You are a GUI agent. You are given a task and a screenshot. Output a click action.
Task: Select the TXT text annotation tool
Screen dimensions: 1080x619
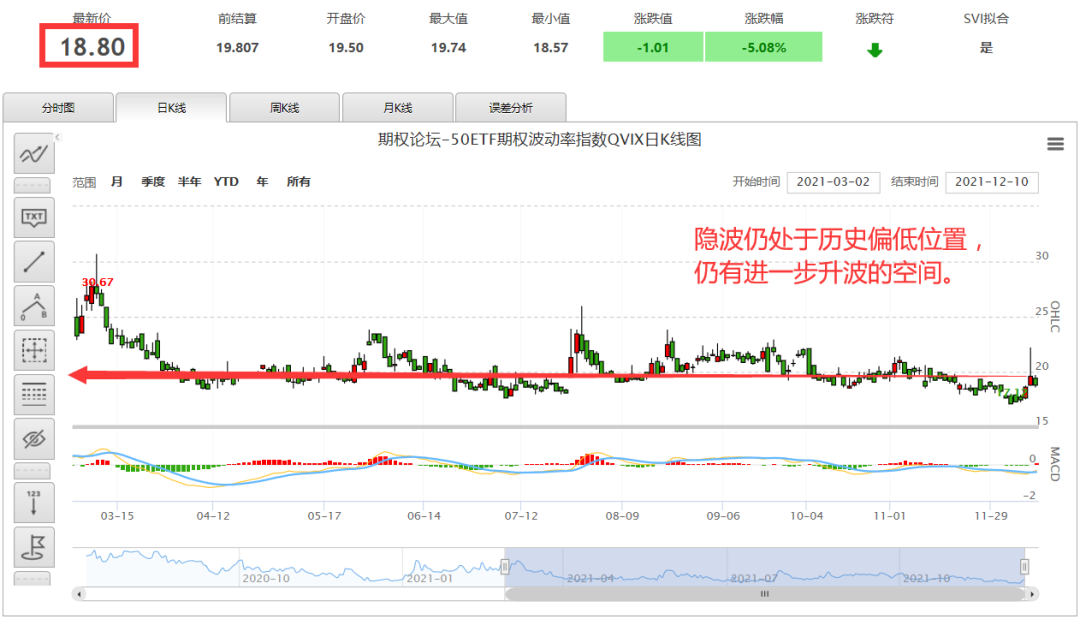34,216
